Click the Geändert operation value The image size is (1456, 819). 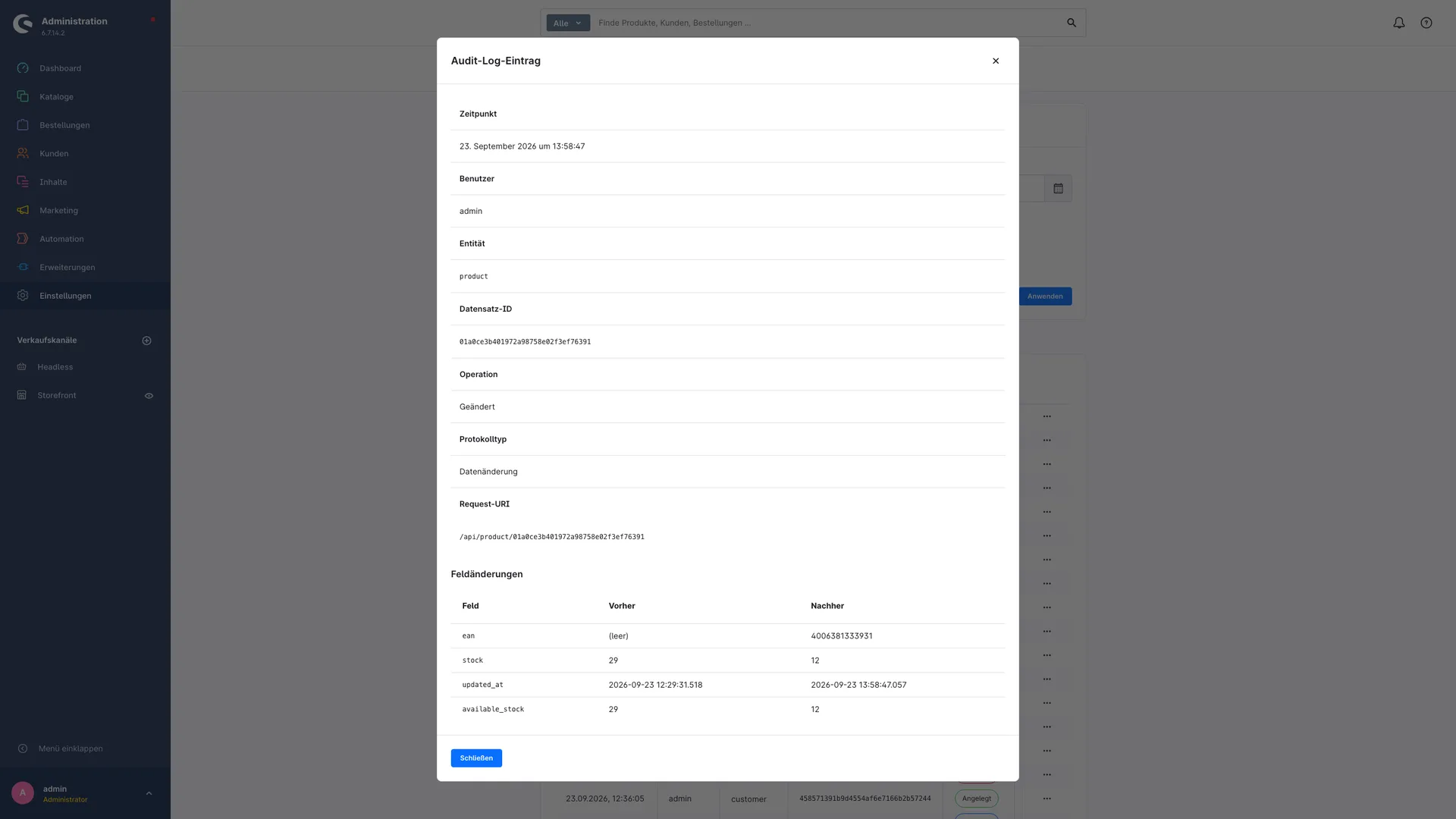[x=477, y=407]
